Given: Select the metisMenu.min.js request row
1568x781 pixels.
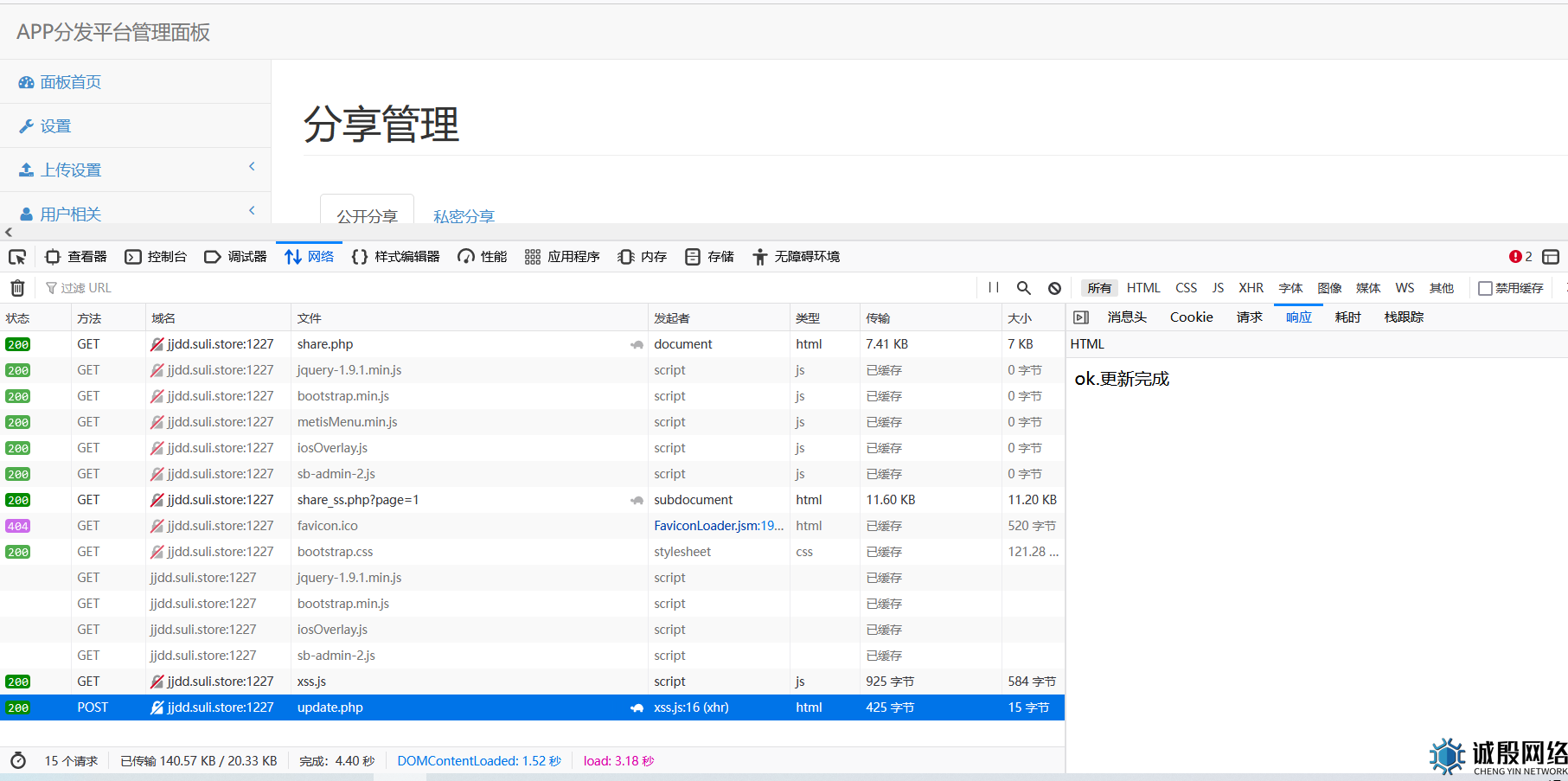Looking at the screenshot, I should pyautogui.click(x=532, y=422).
